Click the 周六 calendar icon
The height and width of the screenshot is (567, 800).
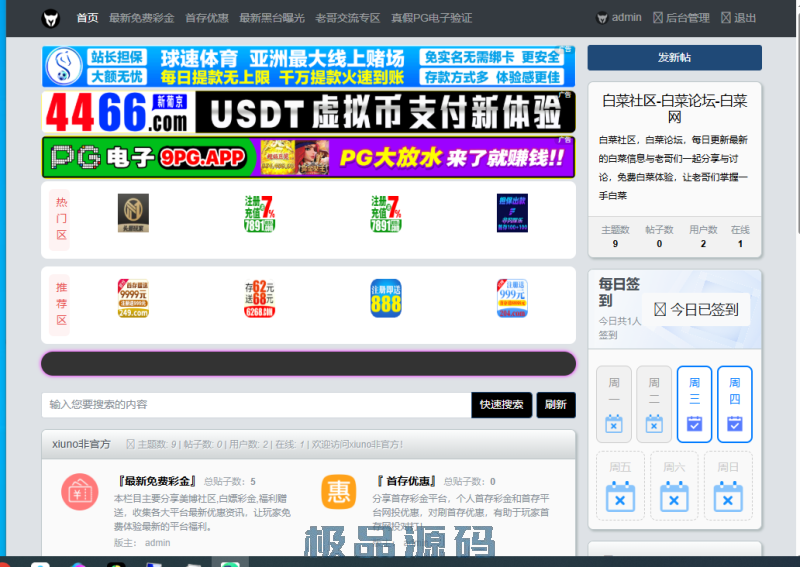tap(674, 497)
